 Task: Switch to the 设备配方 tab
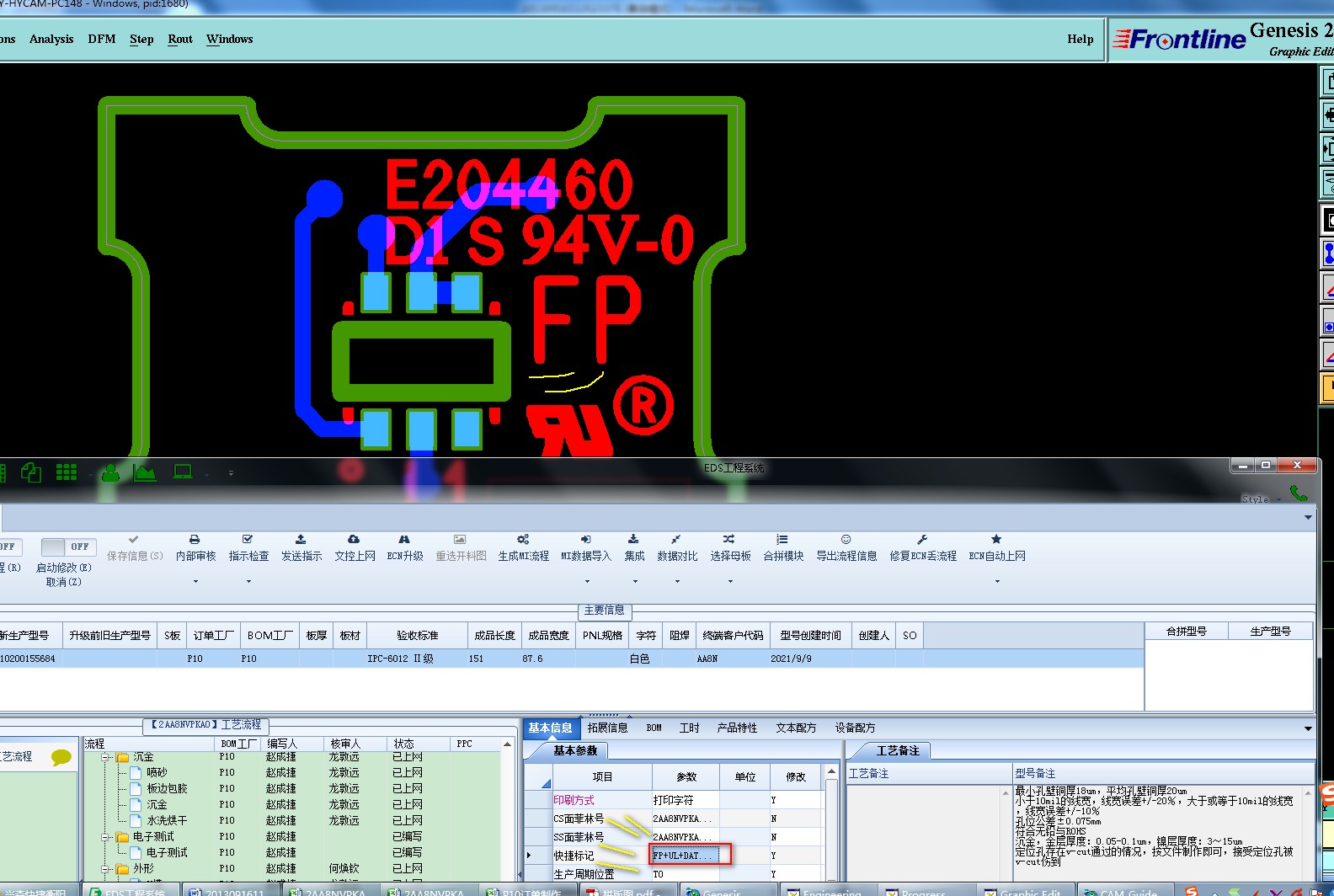tap(855, 728)
